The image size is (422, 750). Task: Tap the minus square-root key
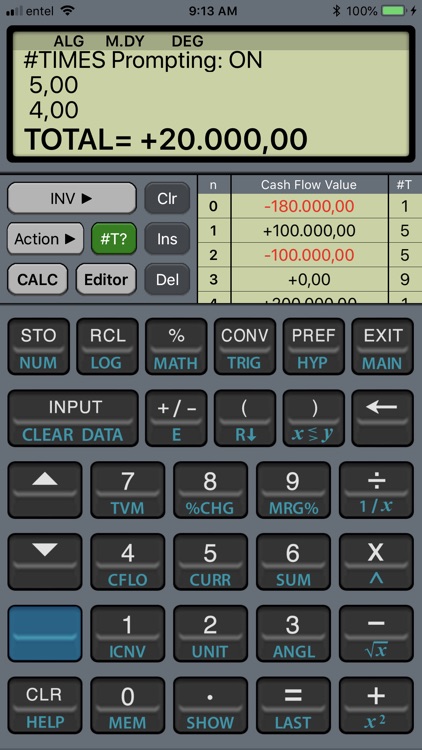coord(376,633)
